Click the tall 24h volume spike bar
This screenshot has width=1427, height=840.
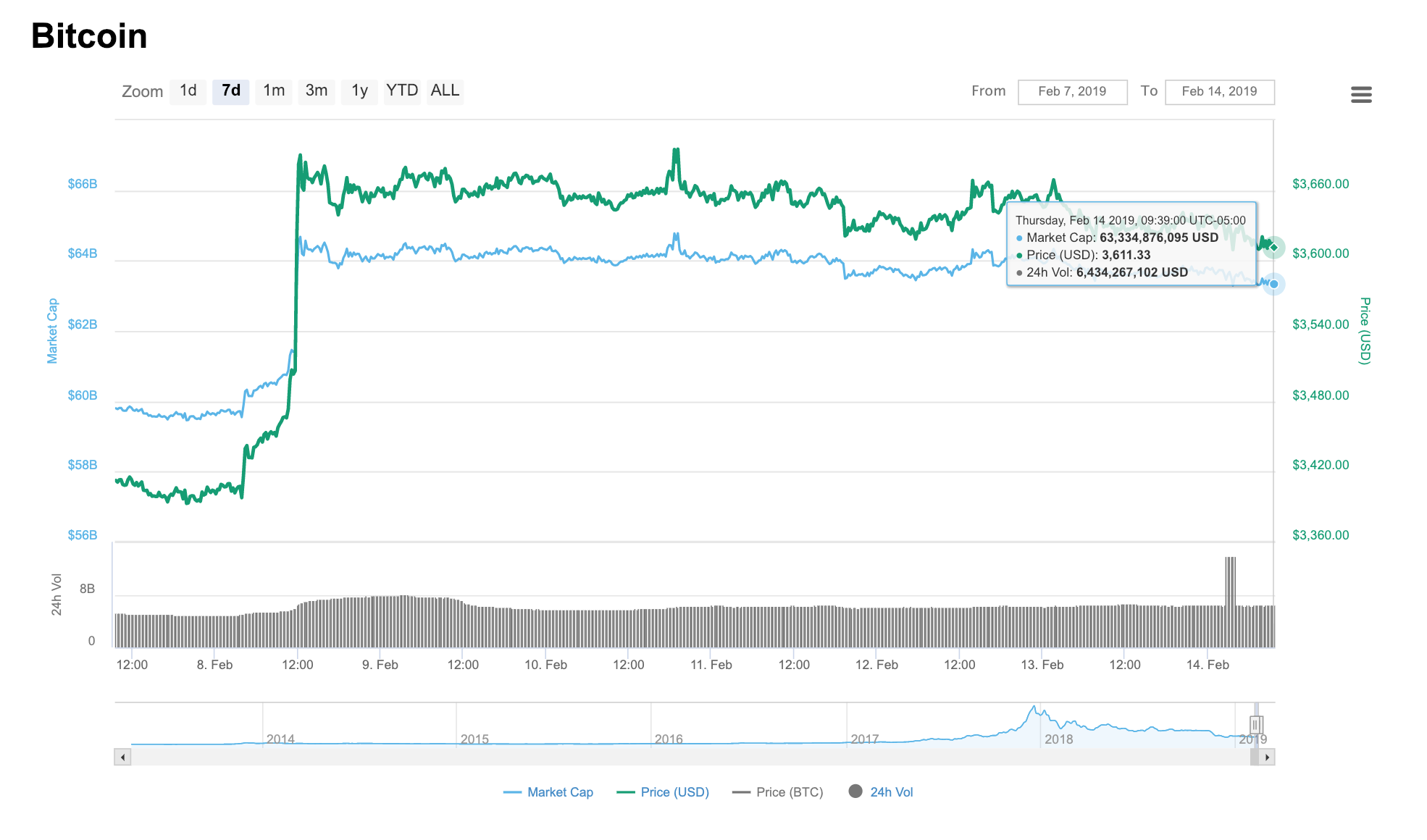1230,602
